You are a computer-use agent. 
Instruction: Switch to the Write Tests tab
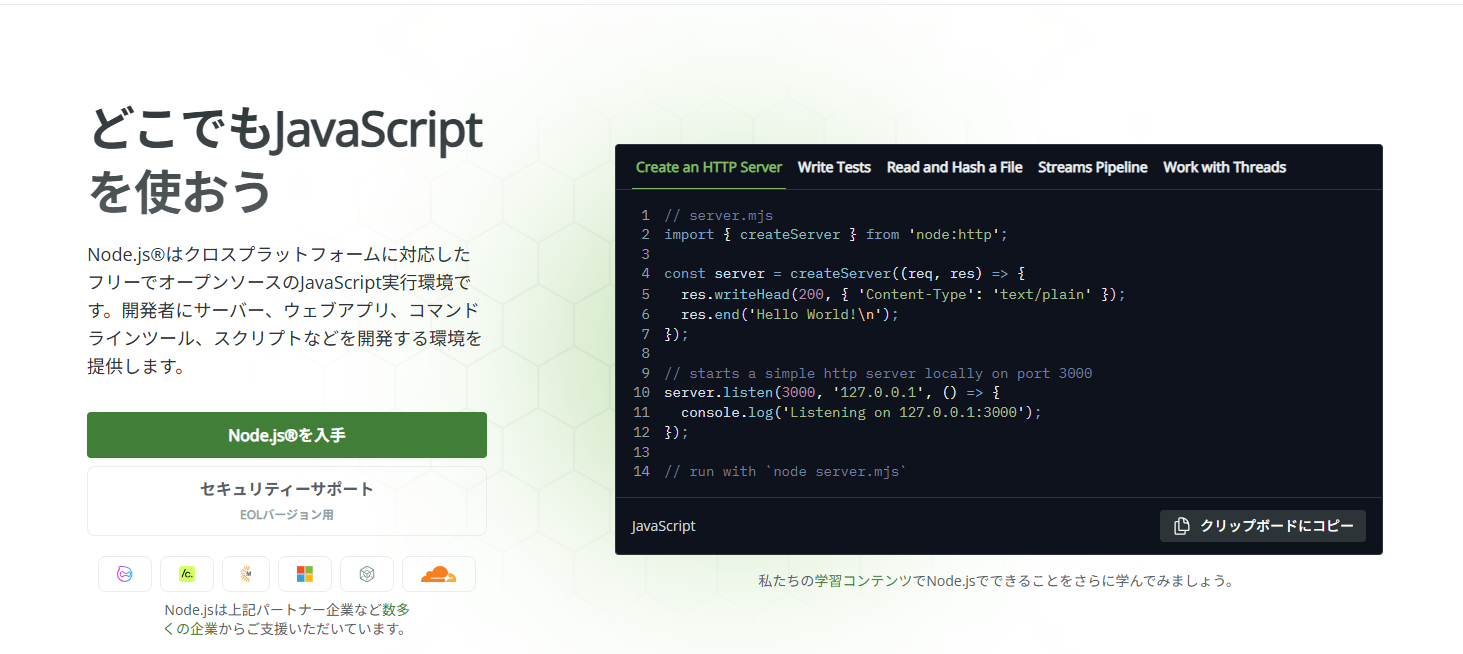click(834, 167)
